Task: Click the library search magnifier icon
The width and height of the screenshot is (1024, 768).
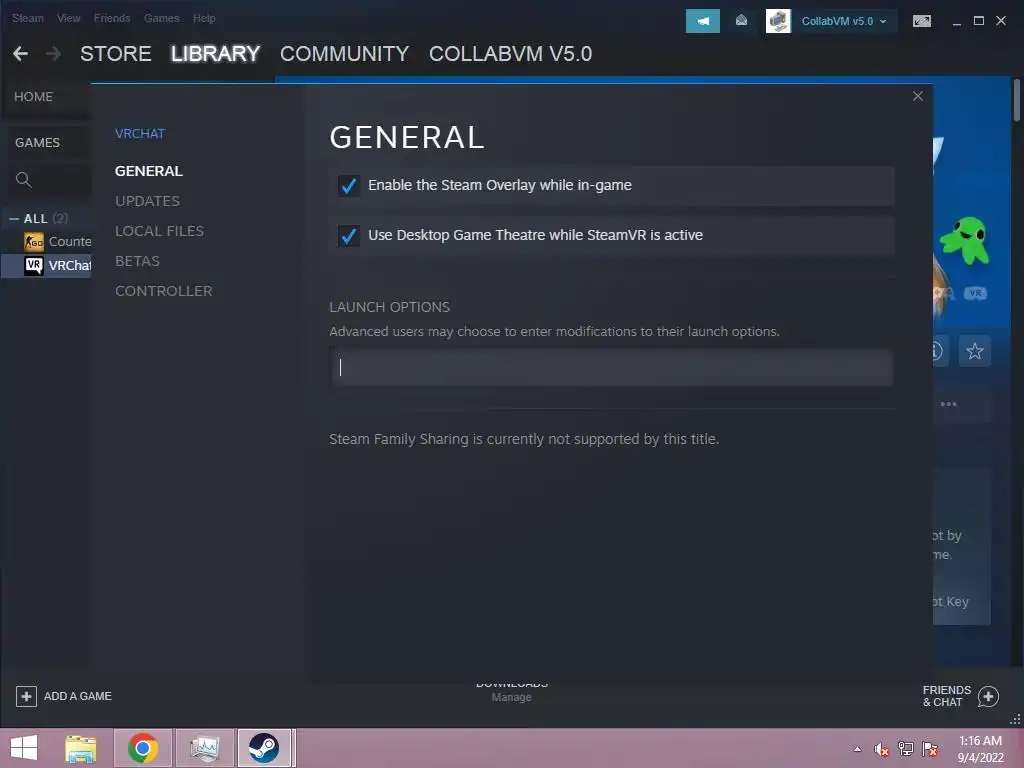Action: pyautogui.click(x=24, y=180)
